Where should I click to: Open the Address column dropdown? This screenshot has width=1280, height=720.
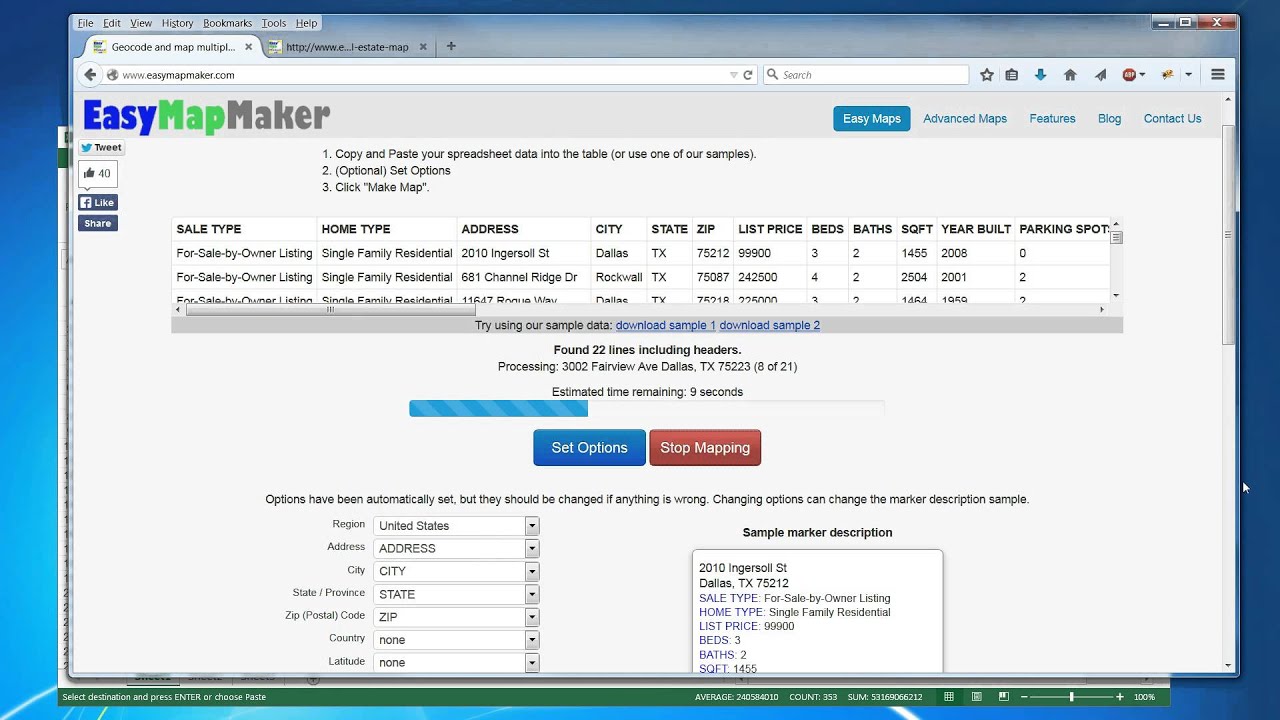coord(456,548)
